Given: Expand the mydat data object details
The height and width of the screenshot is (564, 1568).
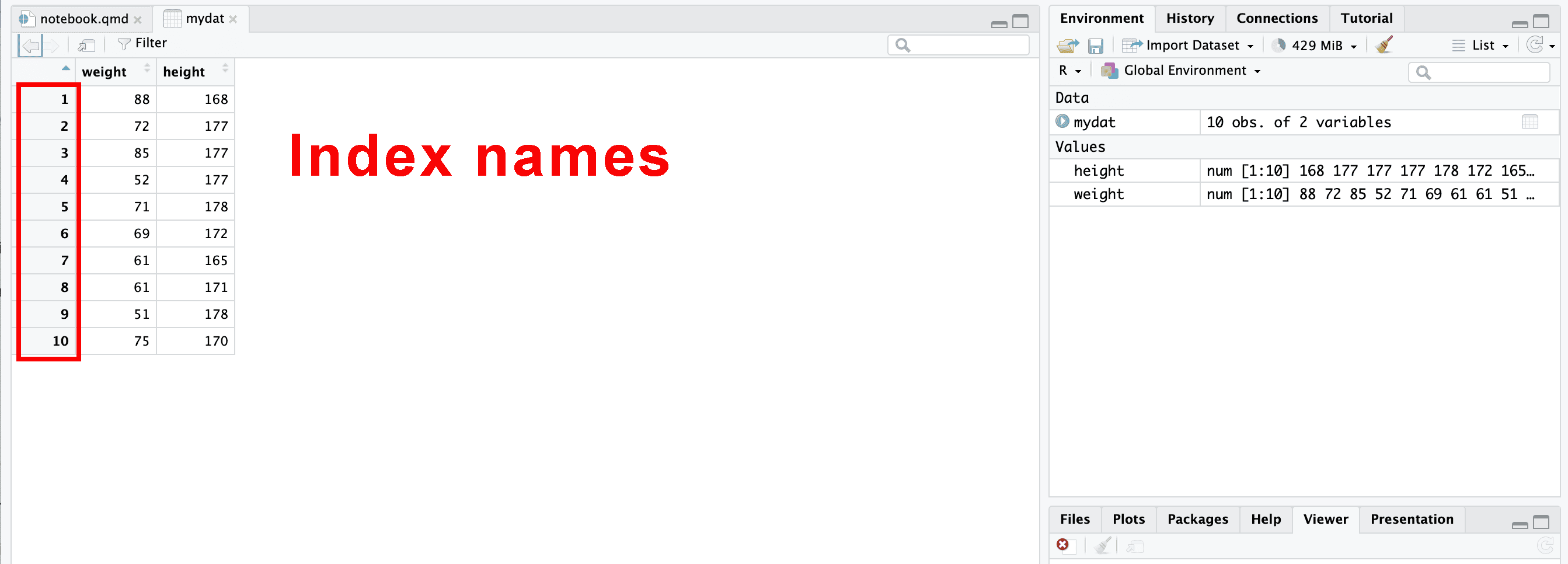Looking at the screenshot, I should 1062,122.
